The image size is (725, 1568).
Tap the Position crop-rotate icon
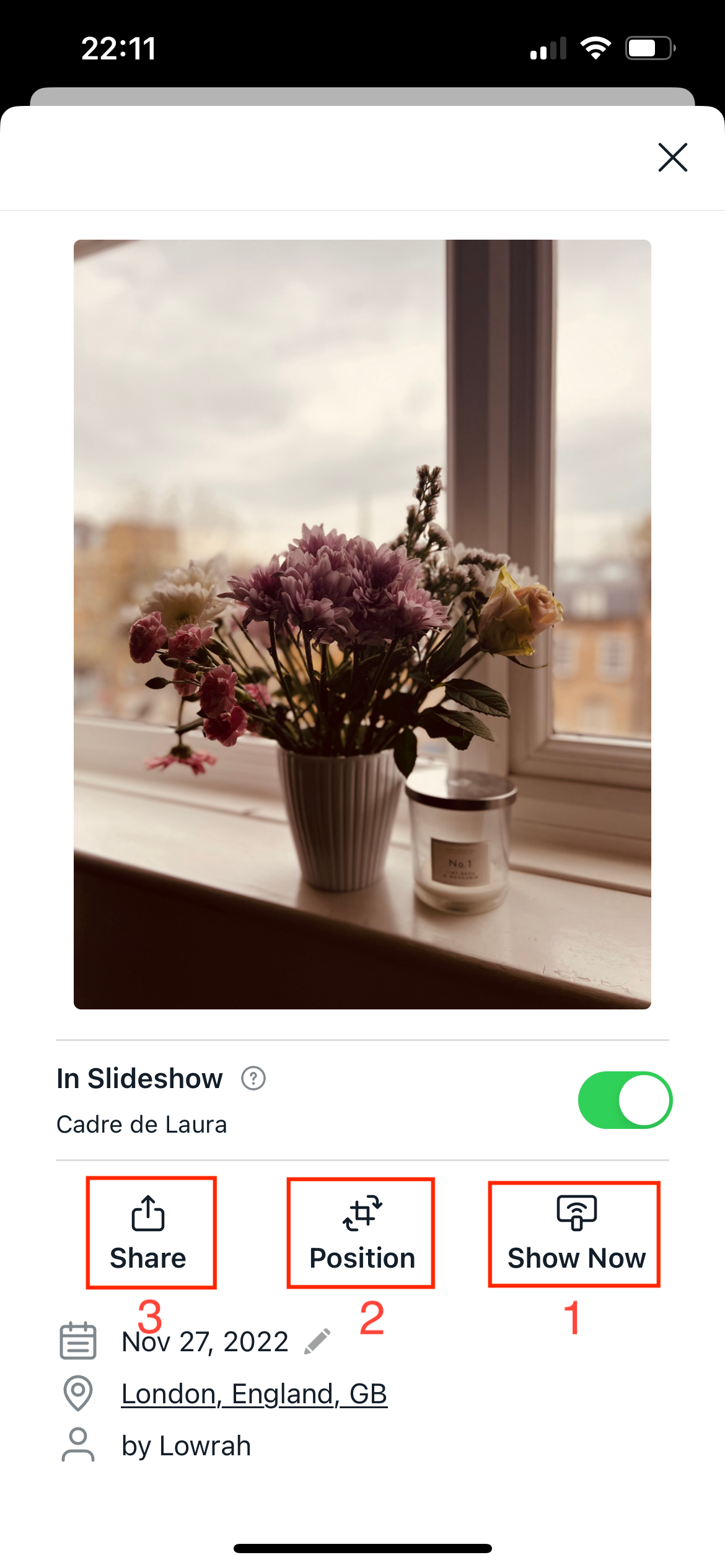click(362, 1213)
